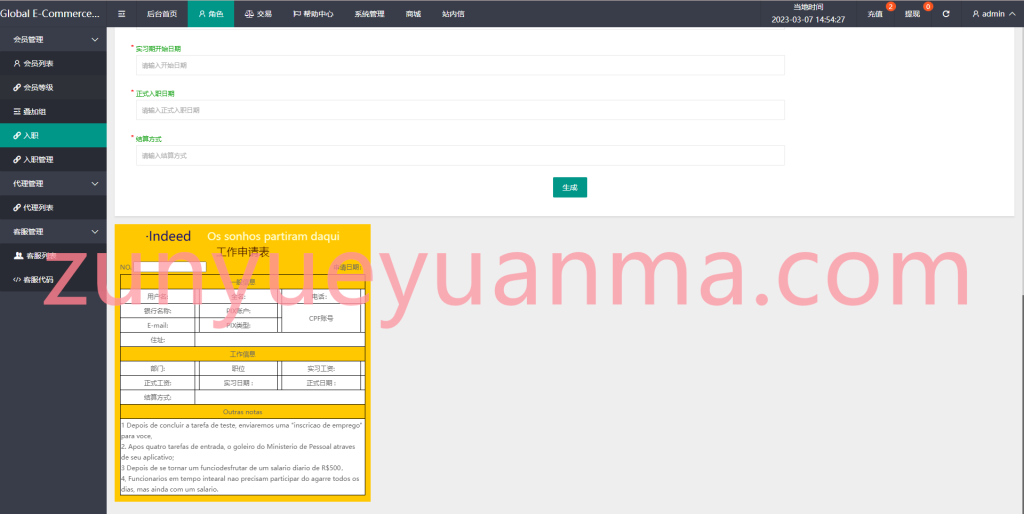The width and height of the screenshot is (1024, 514).
Task: Click the 当地时间 clock display
Action: pos(808,14)
